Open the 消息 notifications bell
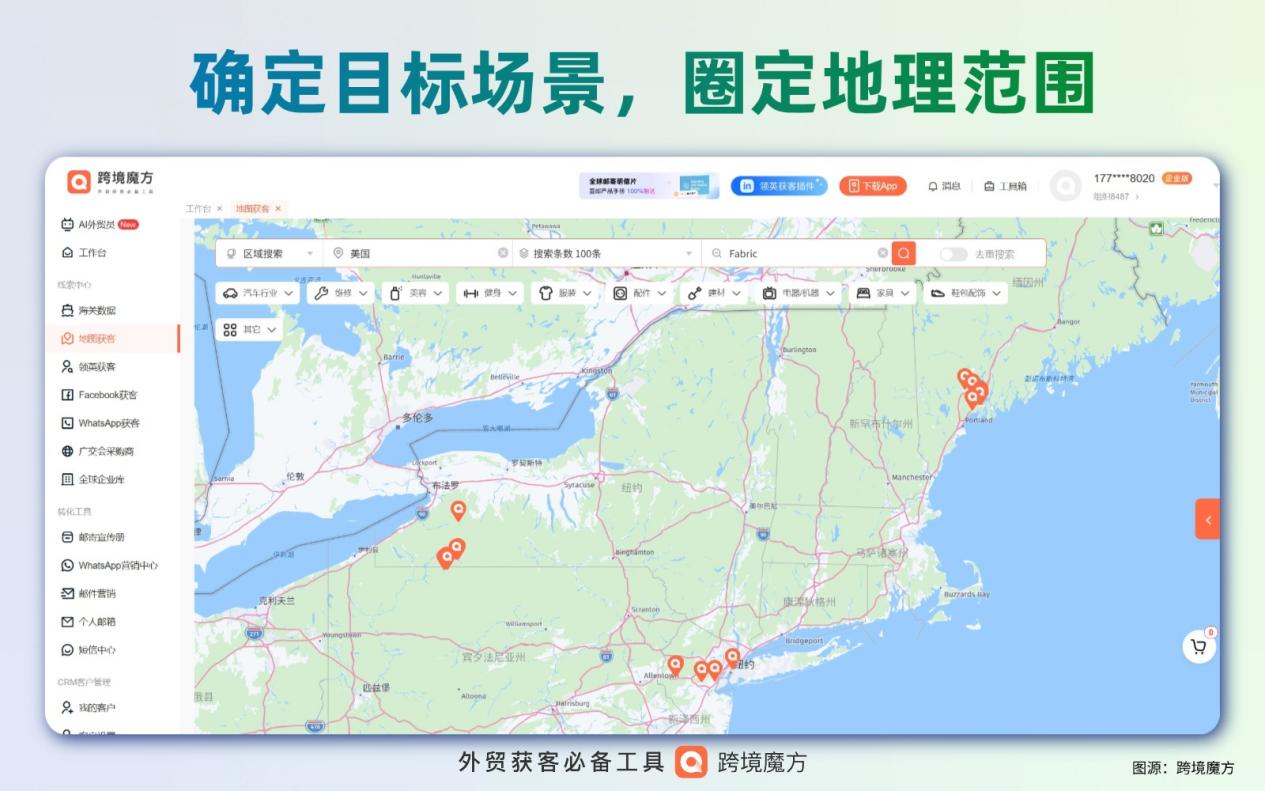This screenshot has width=1265, height=791. (x=948, y=184)
